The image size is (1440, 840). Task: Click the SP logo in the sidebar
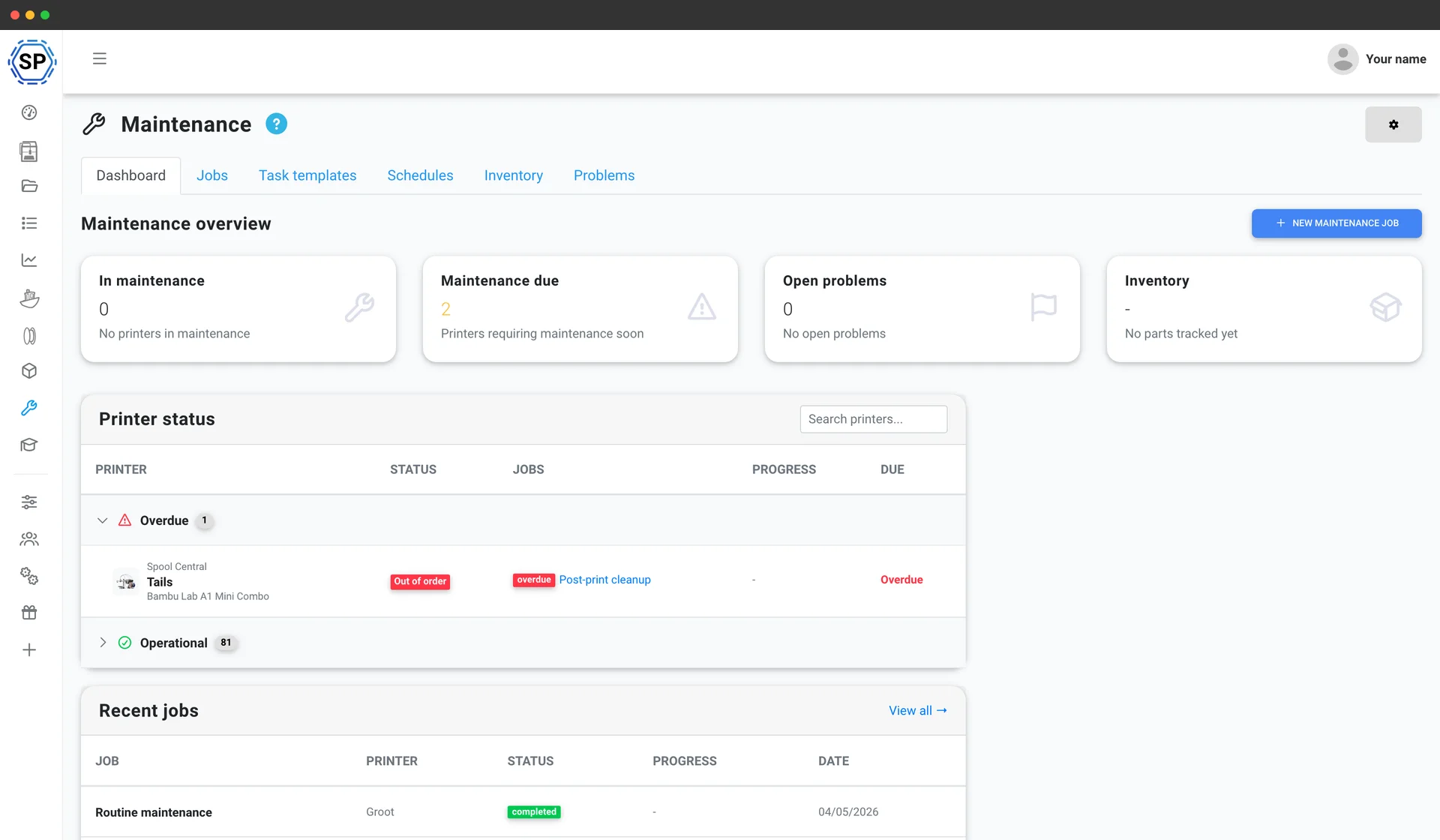coord(31,61)
